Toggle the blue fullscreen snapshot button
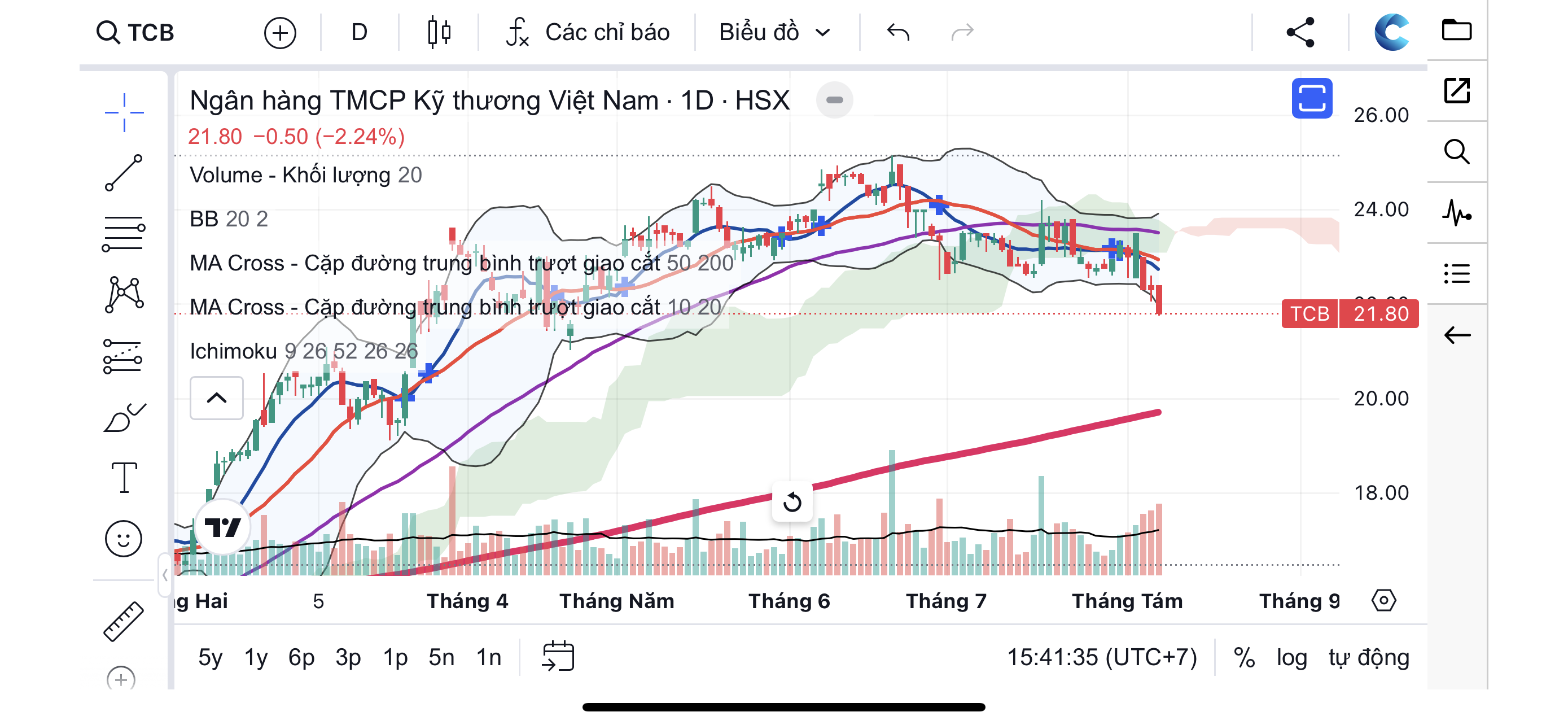 [x=1312, y=98]
